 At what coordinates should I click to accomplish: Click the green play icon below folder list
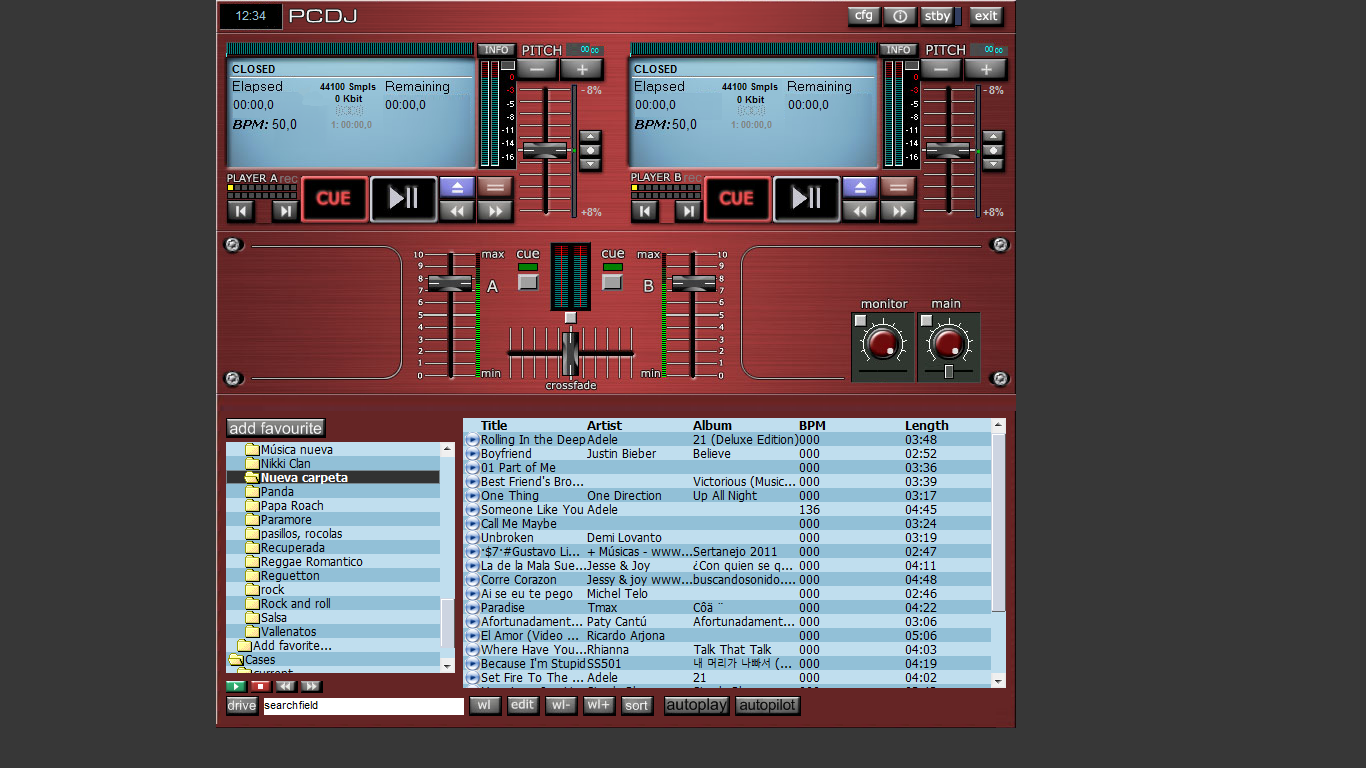(236, 686)
